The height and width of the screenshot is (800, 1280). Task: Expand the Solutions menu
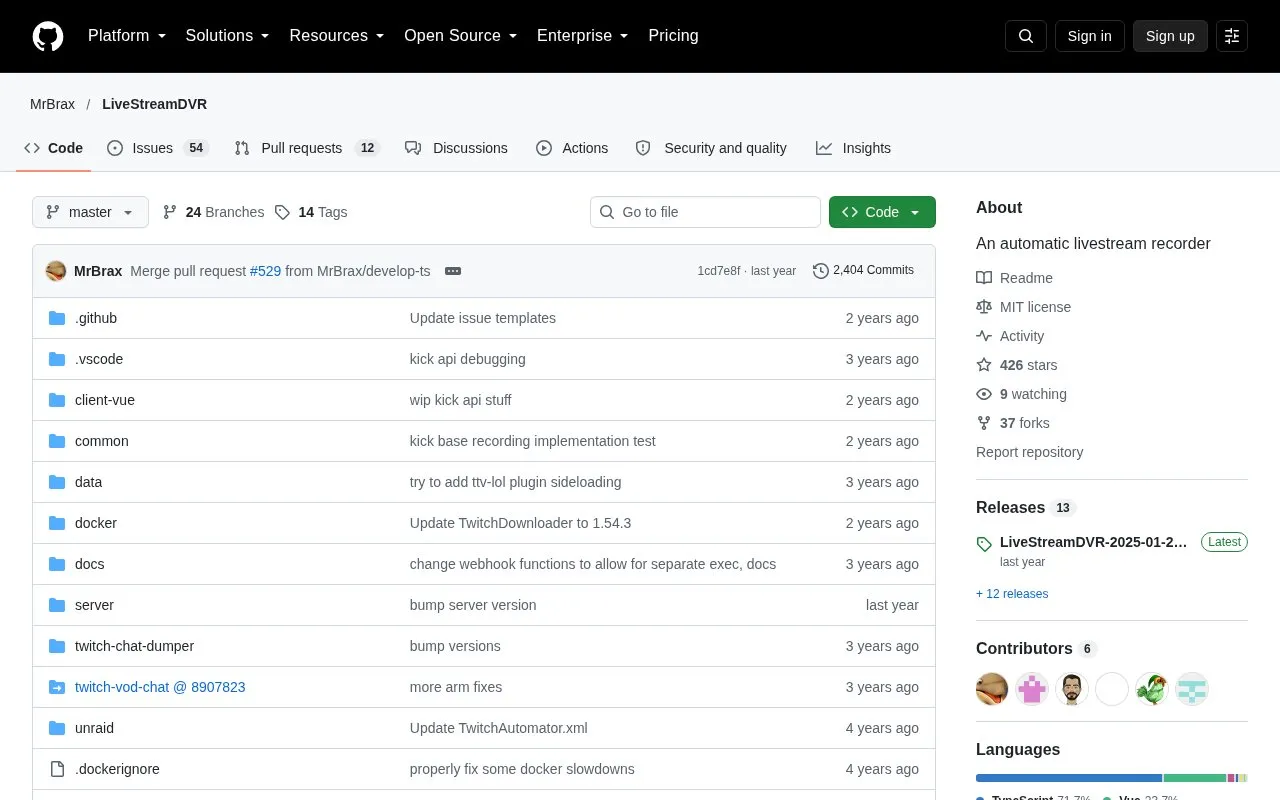228,36
